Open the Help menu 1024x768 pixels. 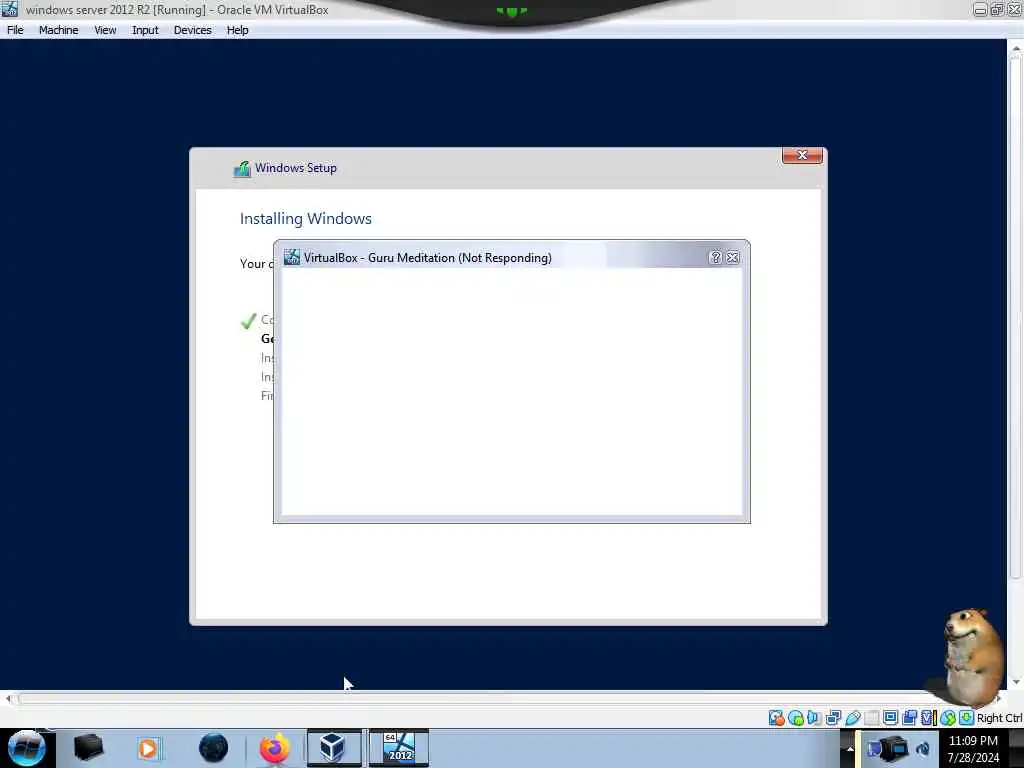[x=238, y=30]
